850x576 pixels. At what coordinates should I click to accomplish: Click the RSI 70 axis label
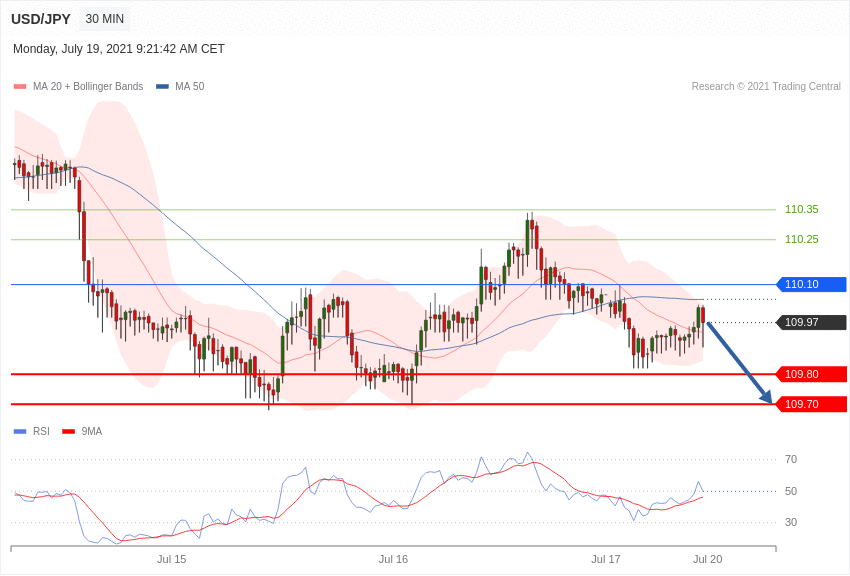coord(791,459)
